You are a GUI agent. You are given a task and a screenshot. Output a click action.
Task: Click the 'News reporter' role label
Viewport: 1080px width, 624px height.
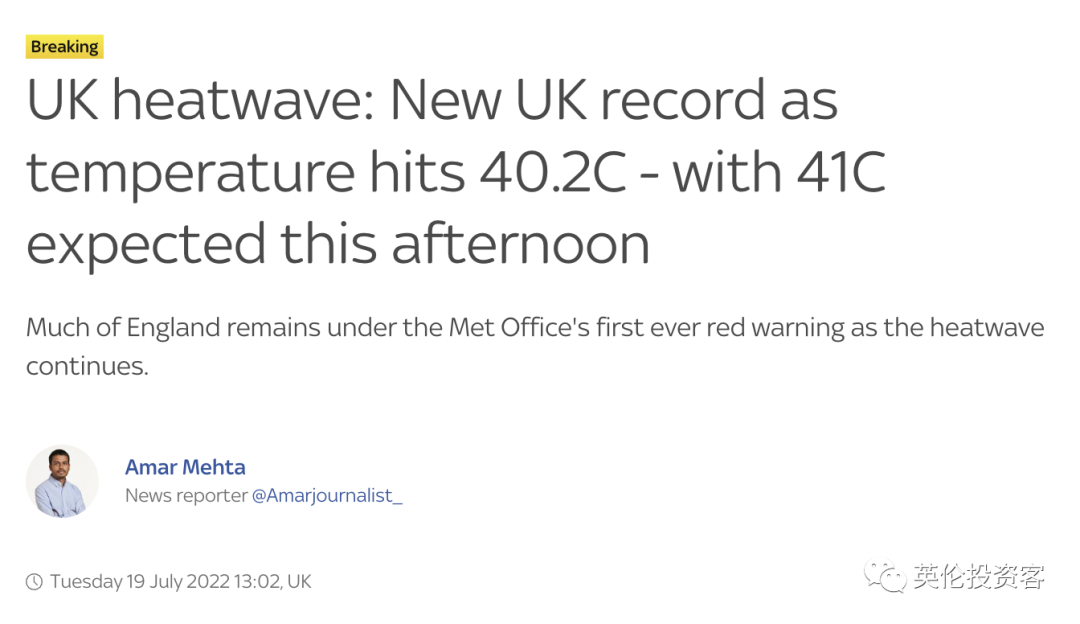pyautogui.click(x=186, y=496)
